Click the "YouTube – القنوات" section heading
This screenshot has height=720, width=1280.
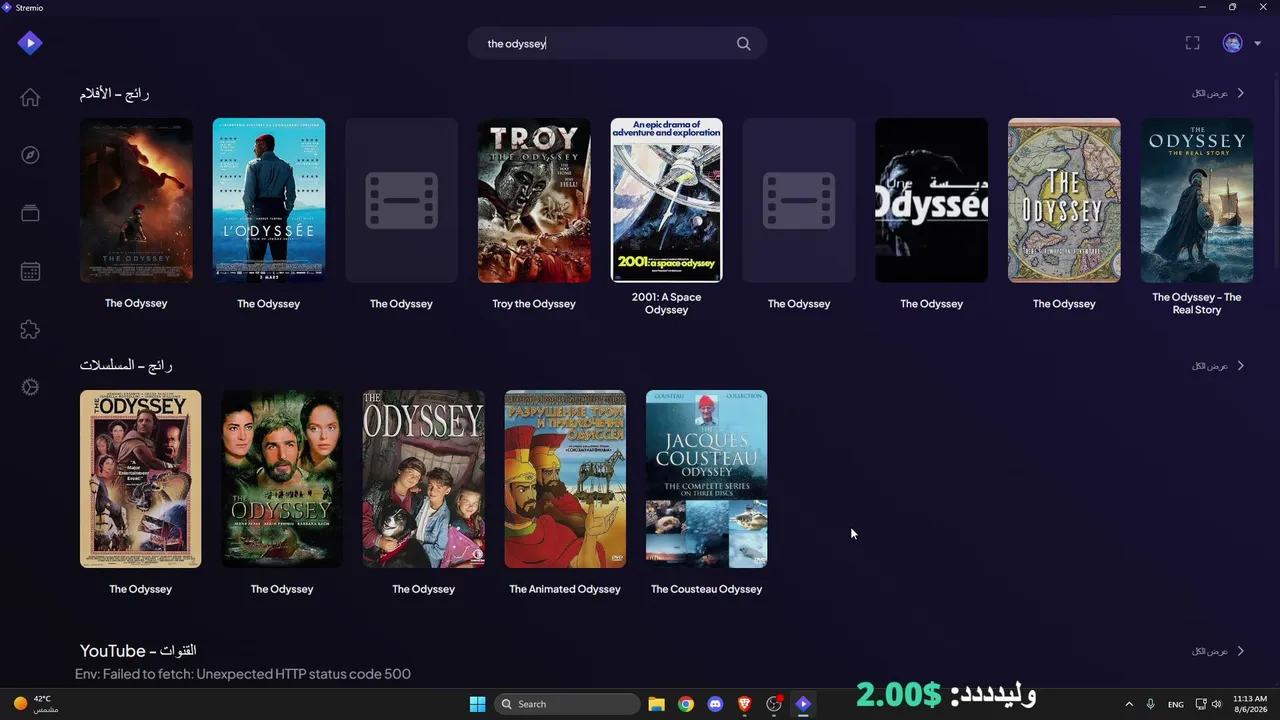click(x=138, y=651)
